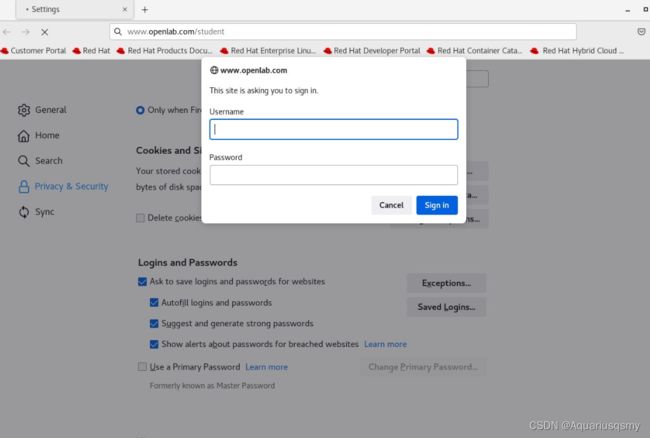Viewport: 650px width, 438px height.
Task: Click the Password input field
Action: 334,175
